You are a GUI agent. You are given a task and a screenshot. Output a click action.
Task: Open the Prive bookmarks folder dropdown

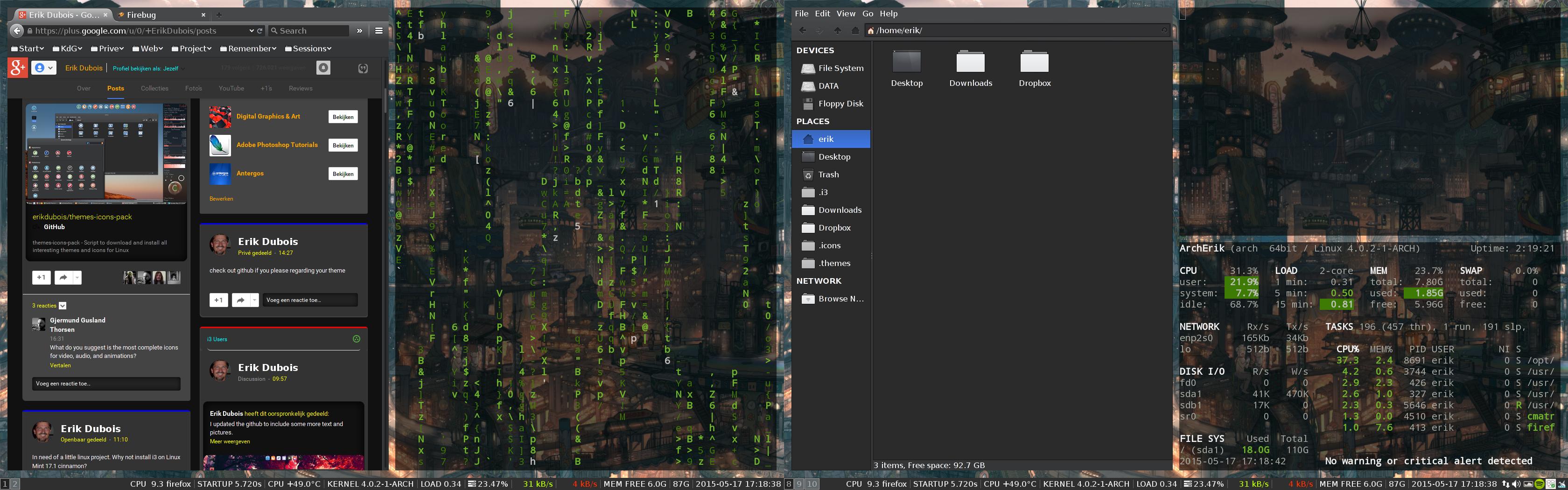pos(107,49)
